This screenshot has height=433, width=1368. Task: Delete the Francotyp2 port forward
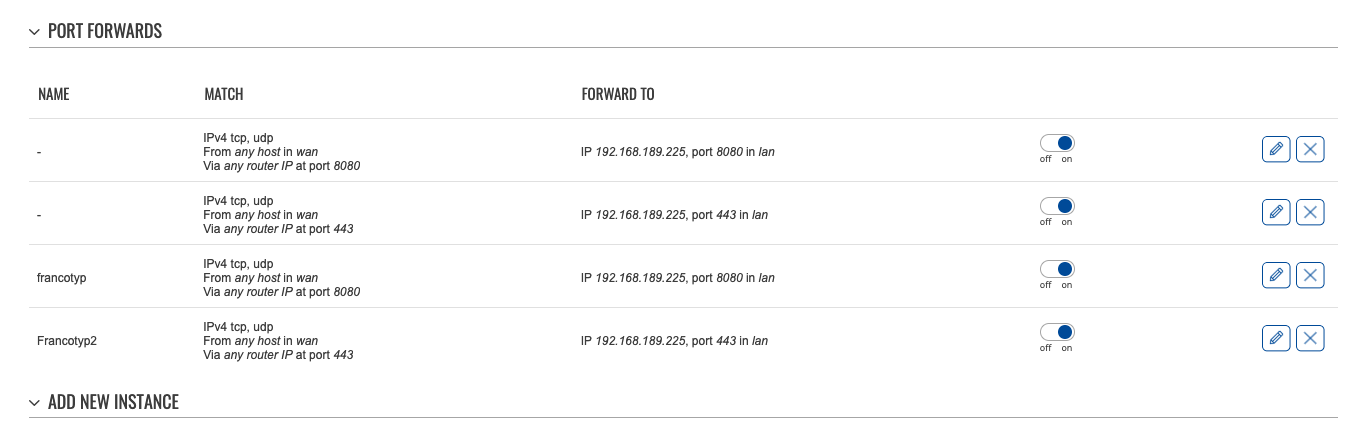coord(1310,339)
